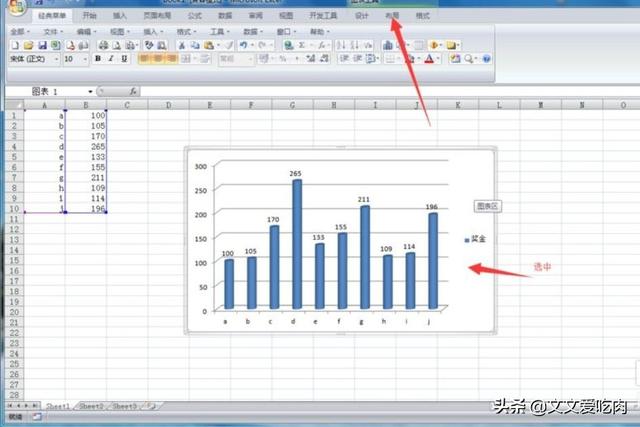The height and width of the screenshot is (427, 640).
Task: Select the 奖金 legend entry in chart
Action: tap(475, 239)
